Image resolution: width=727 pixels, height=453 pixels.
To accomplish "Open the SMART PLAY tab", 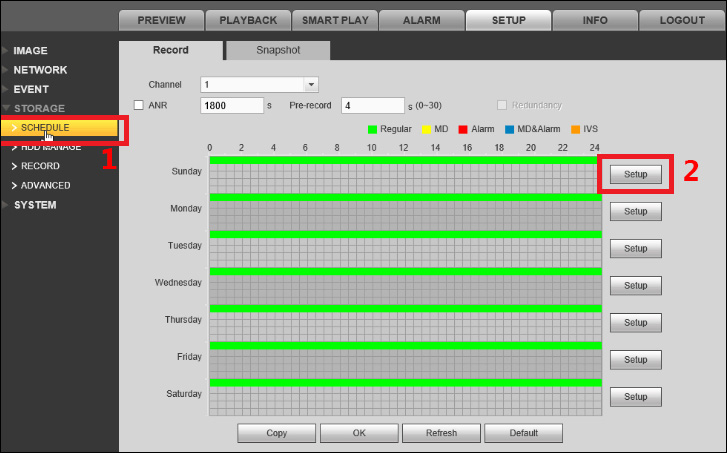I will click(x=335, y=20).
